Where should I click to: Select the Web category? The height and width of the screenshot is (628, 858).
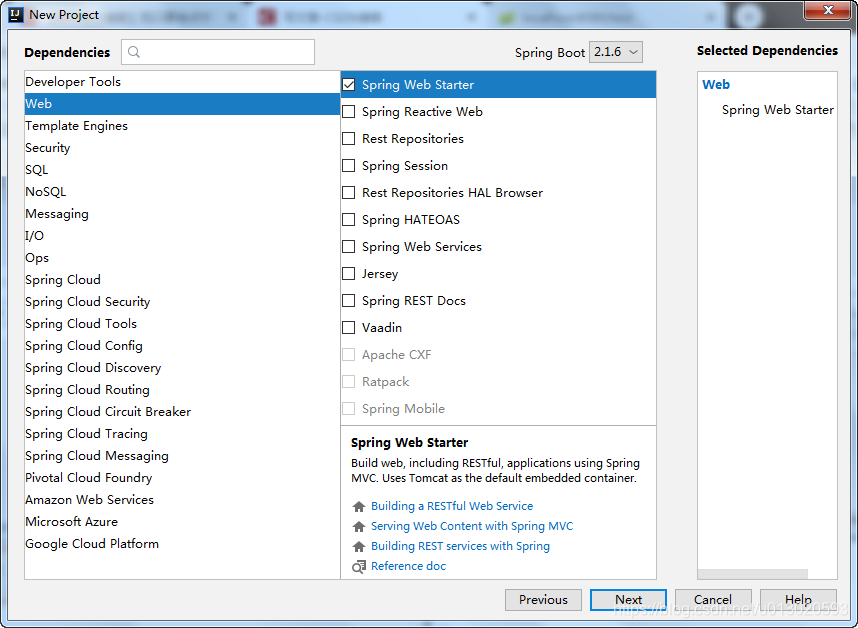(182, 103)
